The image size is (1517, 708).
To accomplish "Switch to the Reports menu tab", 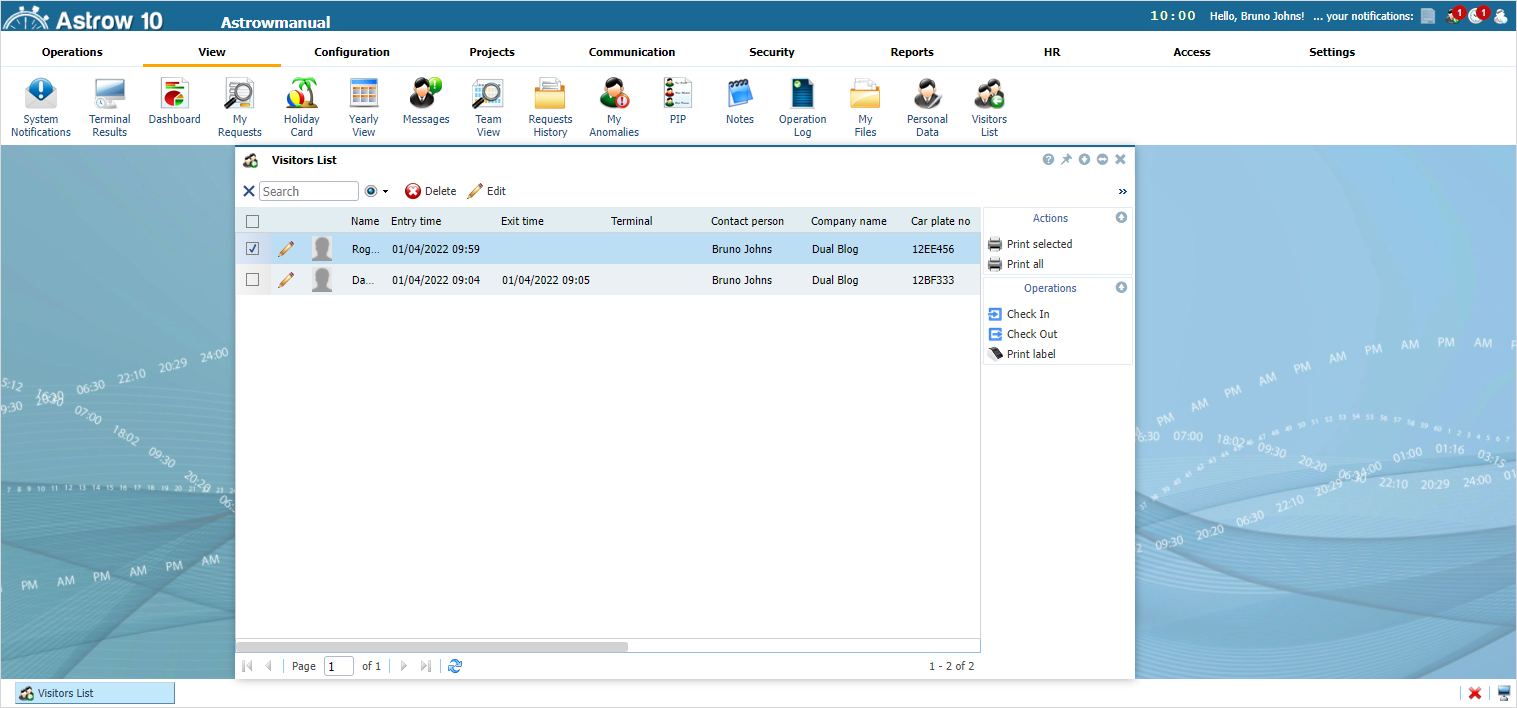I will point(912,52).
